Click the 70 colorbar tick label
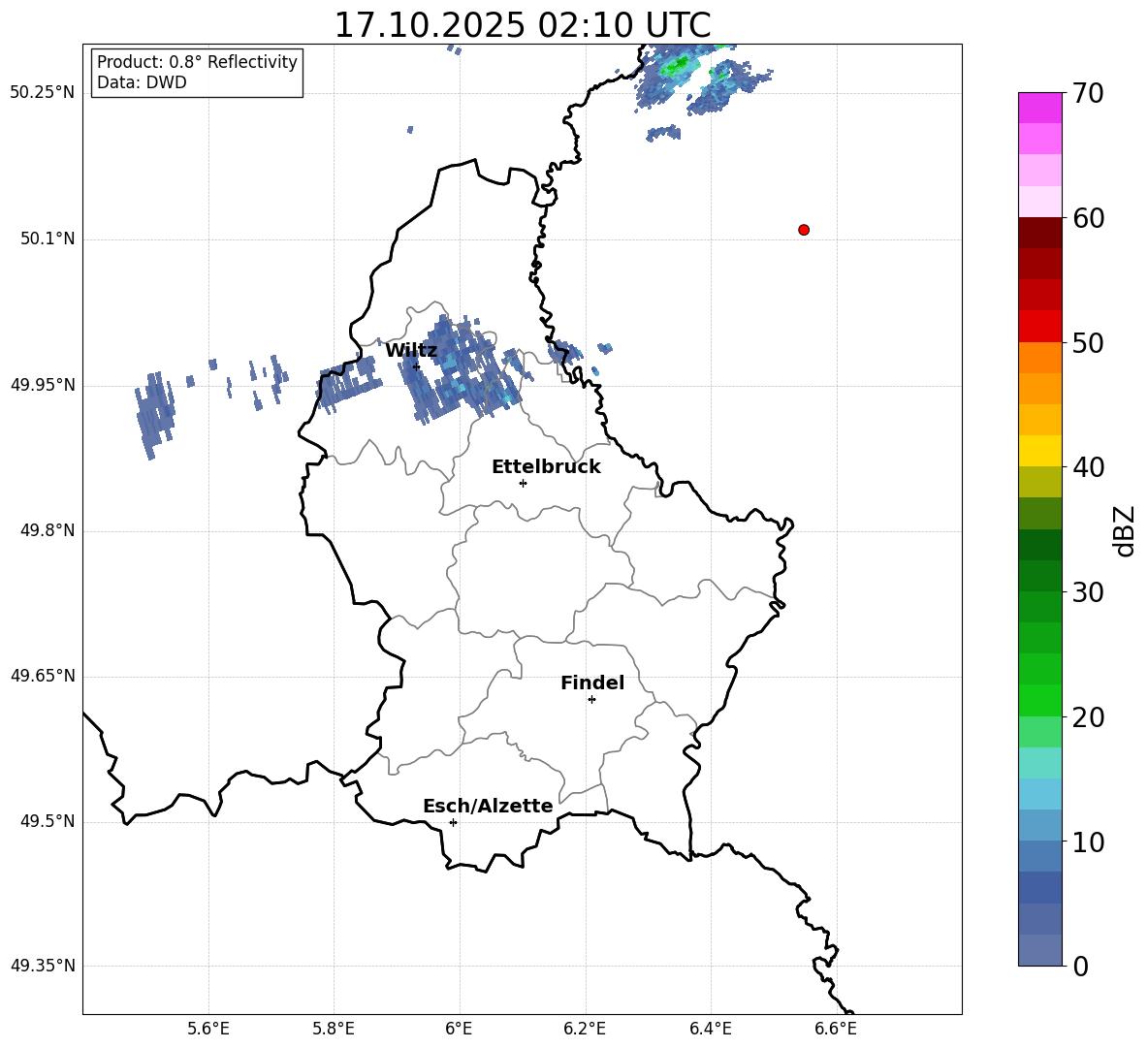Screen dimensions: 1148x1048 point(1087,94)
